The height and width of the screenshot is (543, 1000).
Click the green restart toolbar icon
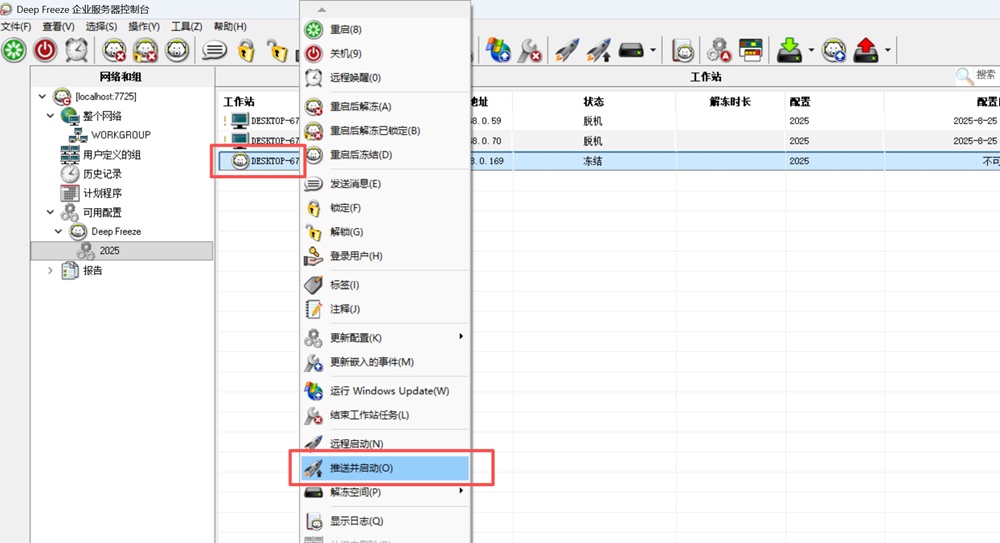[14, 49]
